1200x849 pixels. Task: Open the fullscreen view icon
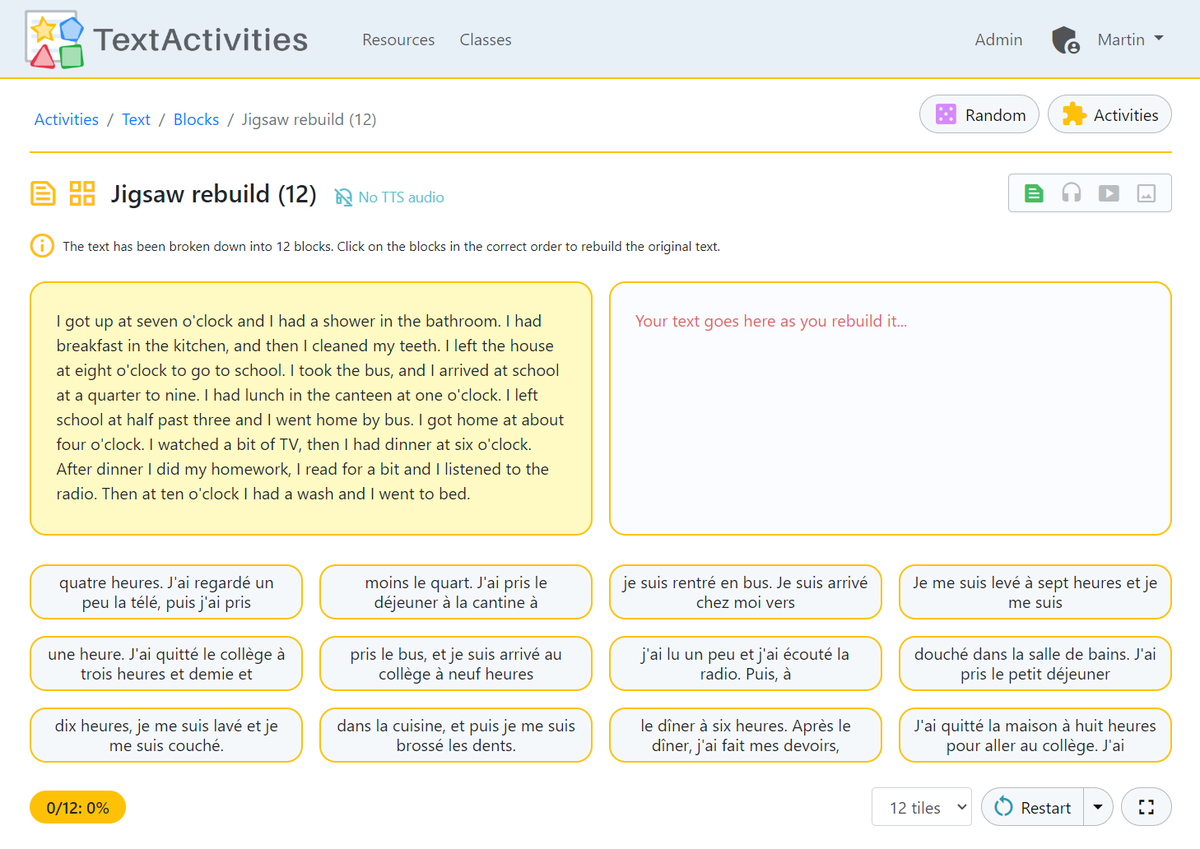point(1146,806)
